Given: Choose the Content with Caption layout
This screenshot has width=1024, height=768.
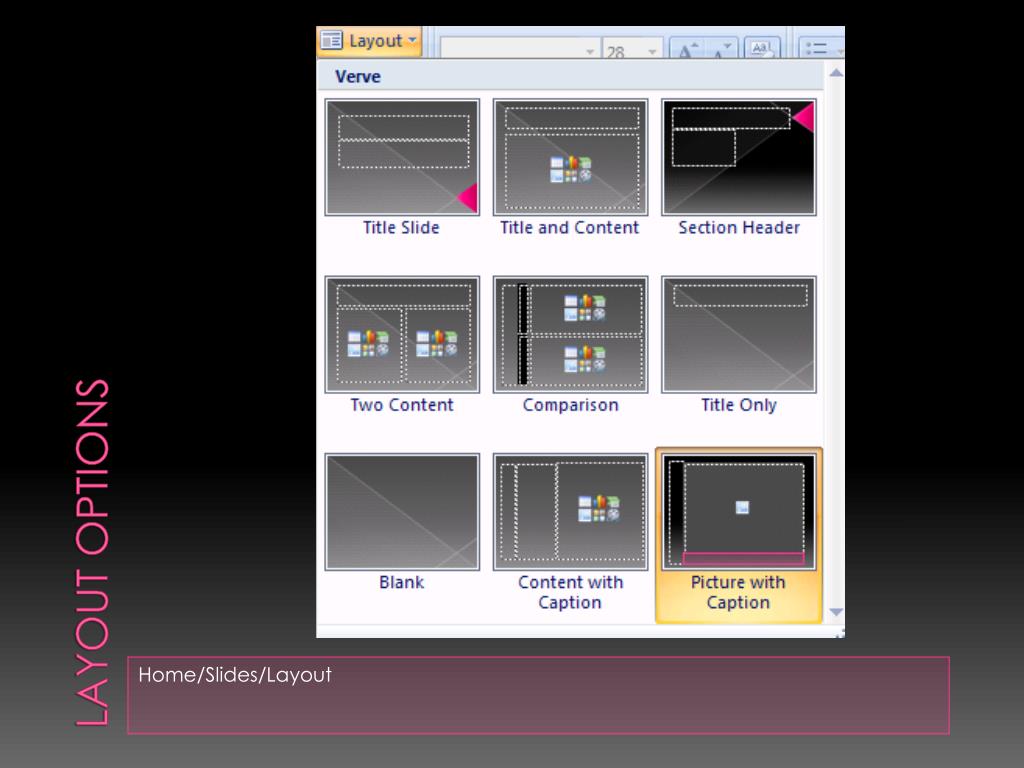Looking at the screenshot, I should [570, 512].
